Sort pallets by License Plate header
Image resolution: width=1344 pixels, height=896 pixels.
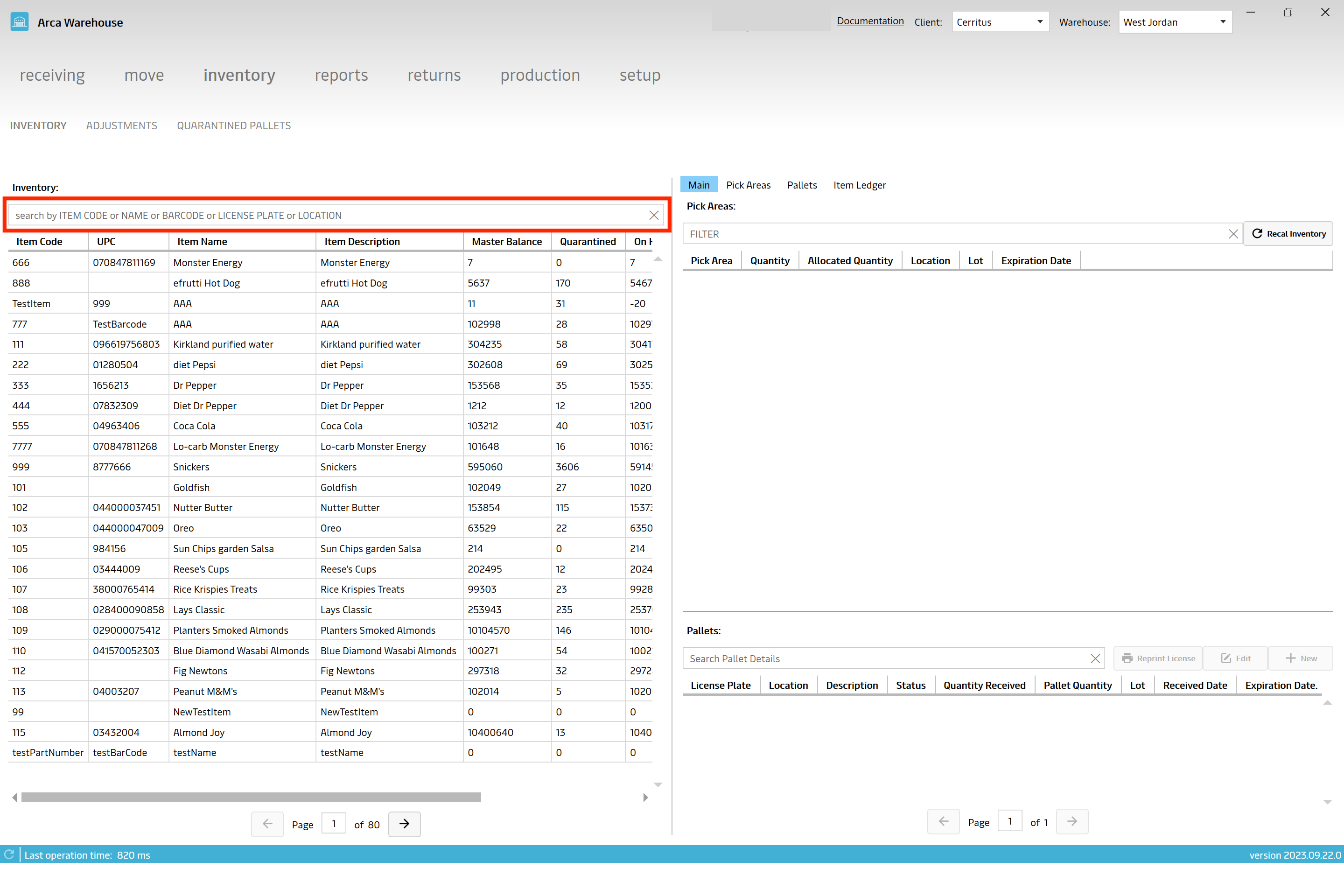[721, 685]
